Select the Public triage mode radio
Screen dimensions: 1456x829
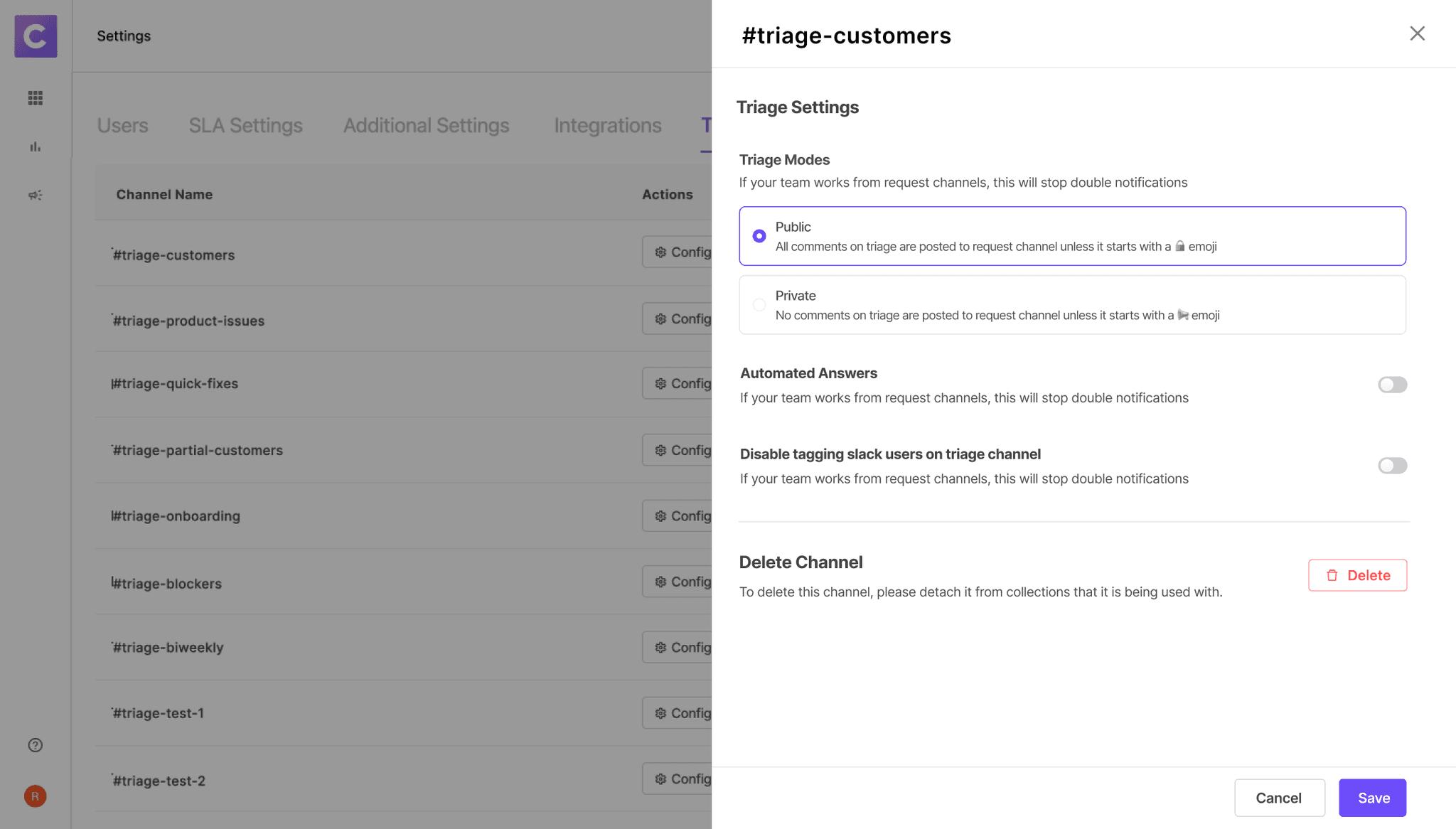pos(759,236)
